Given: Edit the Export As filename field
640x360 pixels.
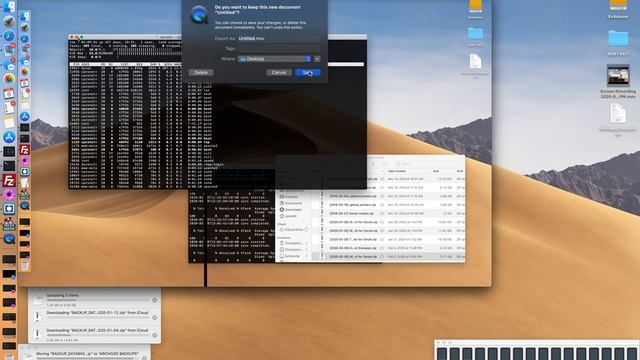Looking at the screenshot, I should 279,38.
